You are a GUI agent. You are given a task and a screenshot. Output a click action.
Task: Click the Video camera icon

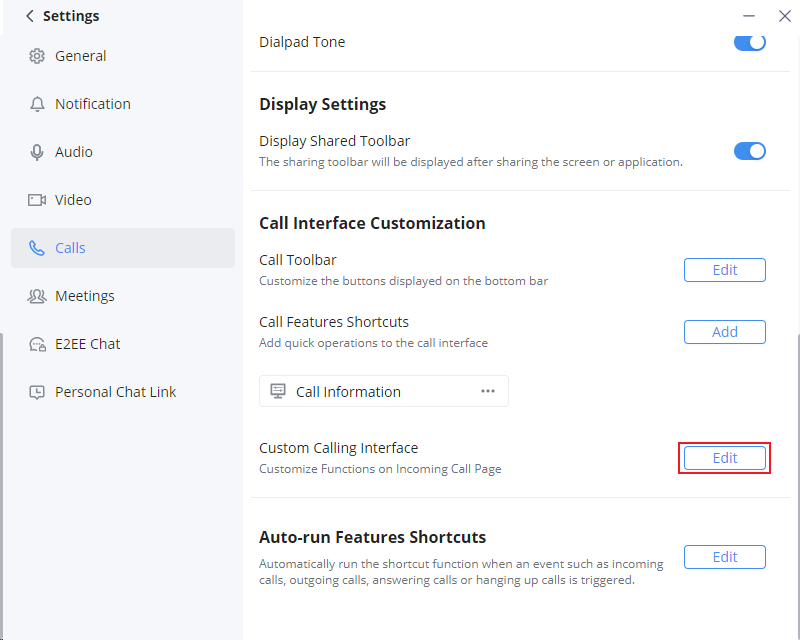37,200
